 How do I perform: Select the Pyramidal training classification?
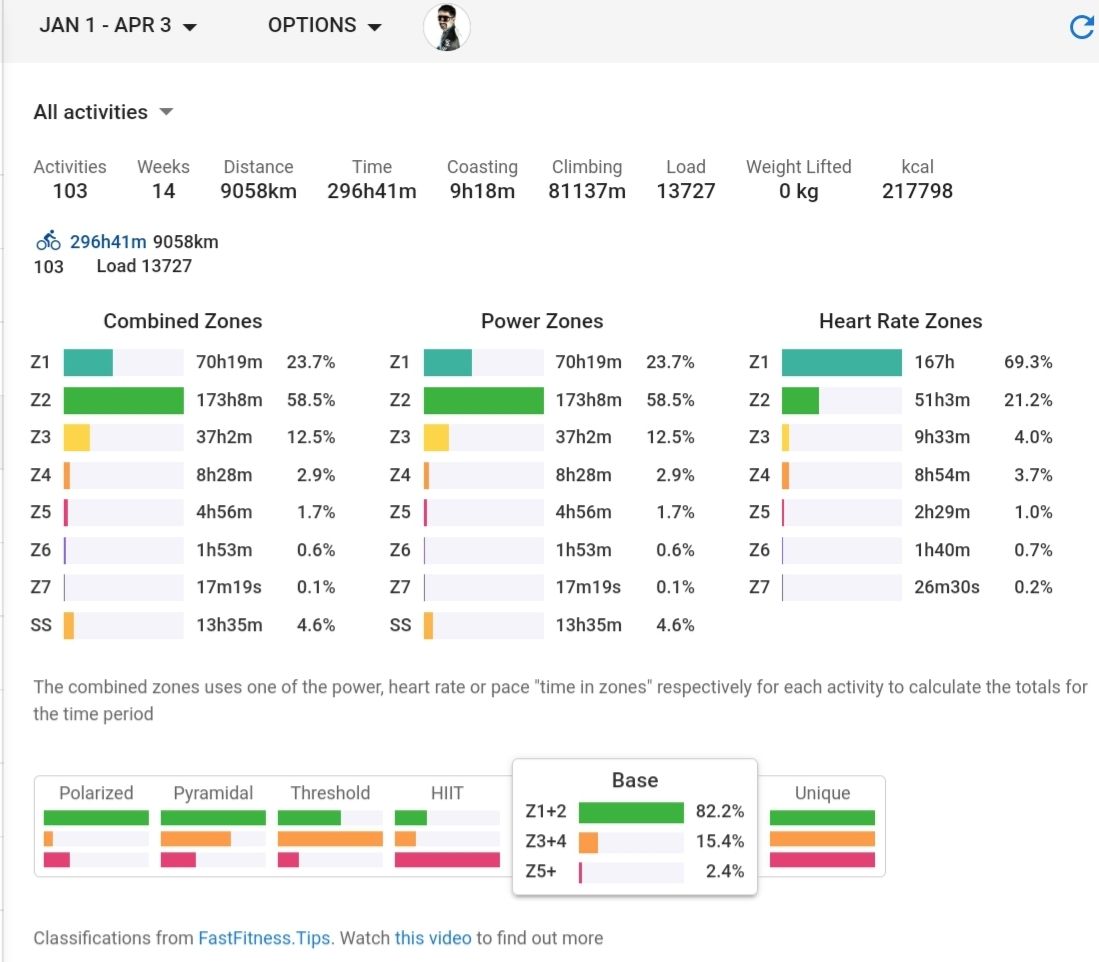click(x=213, y=827)
